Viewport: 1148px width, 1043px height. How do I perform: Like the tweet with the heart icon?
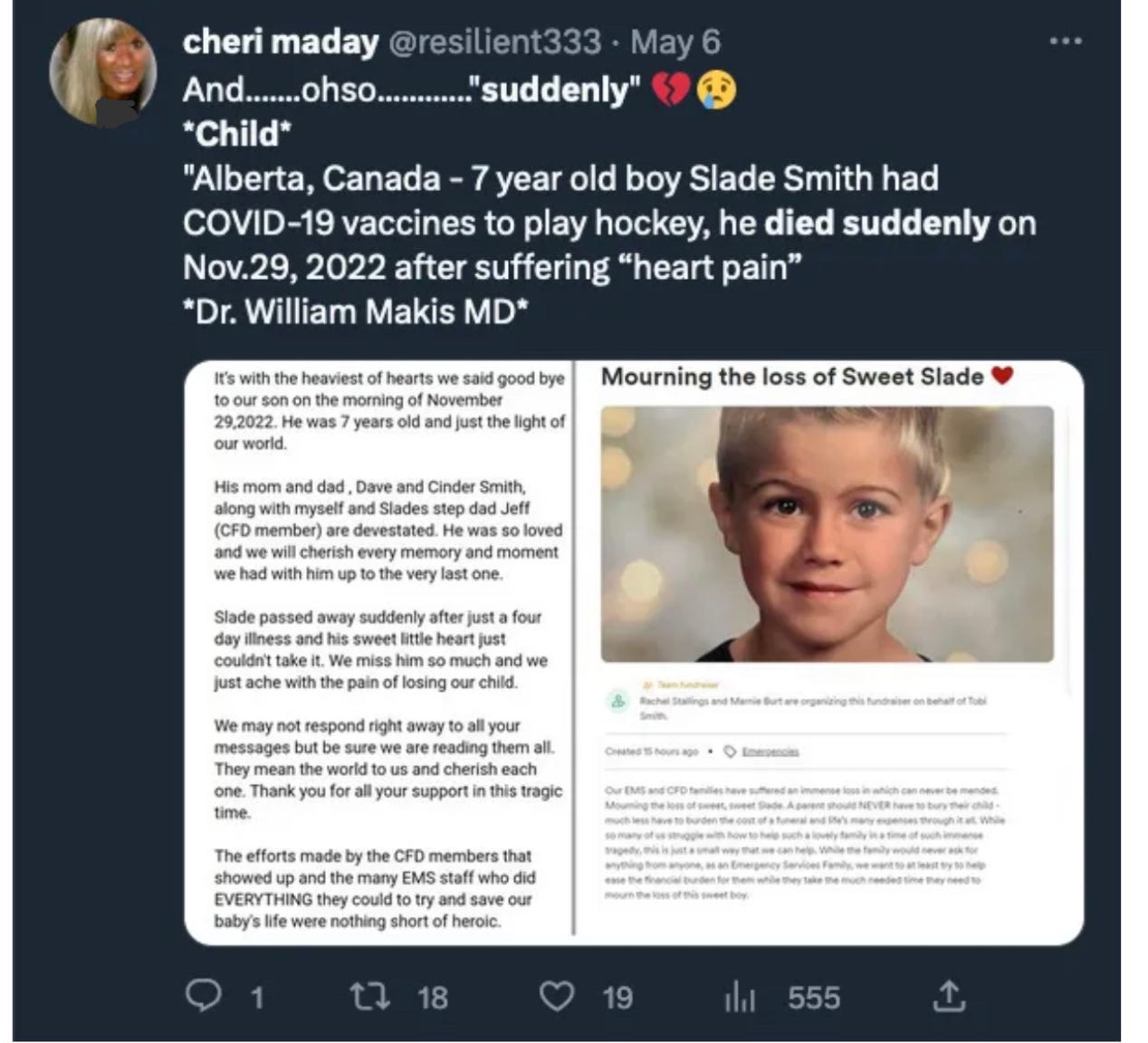pos(556,996)
